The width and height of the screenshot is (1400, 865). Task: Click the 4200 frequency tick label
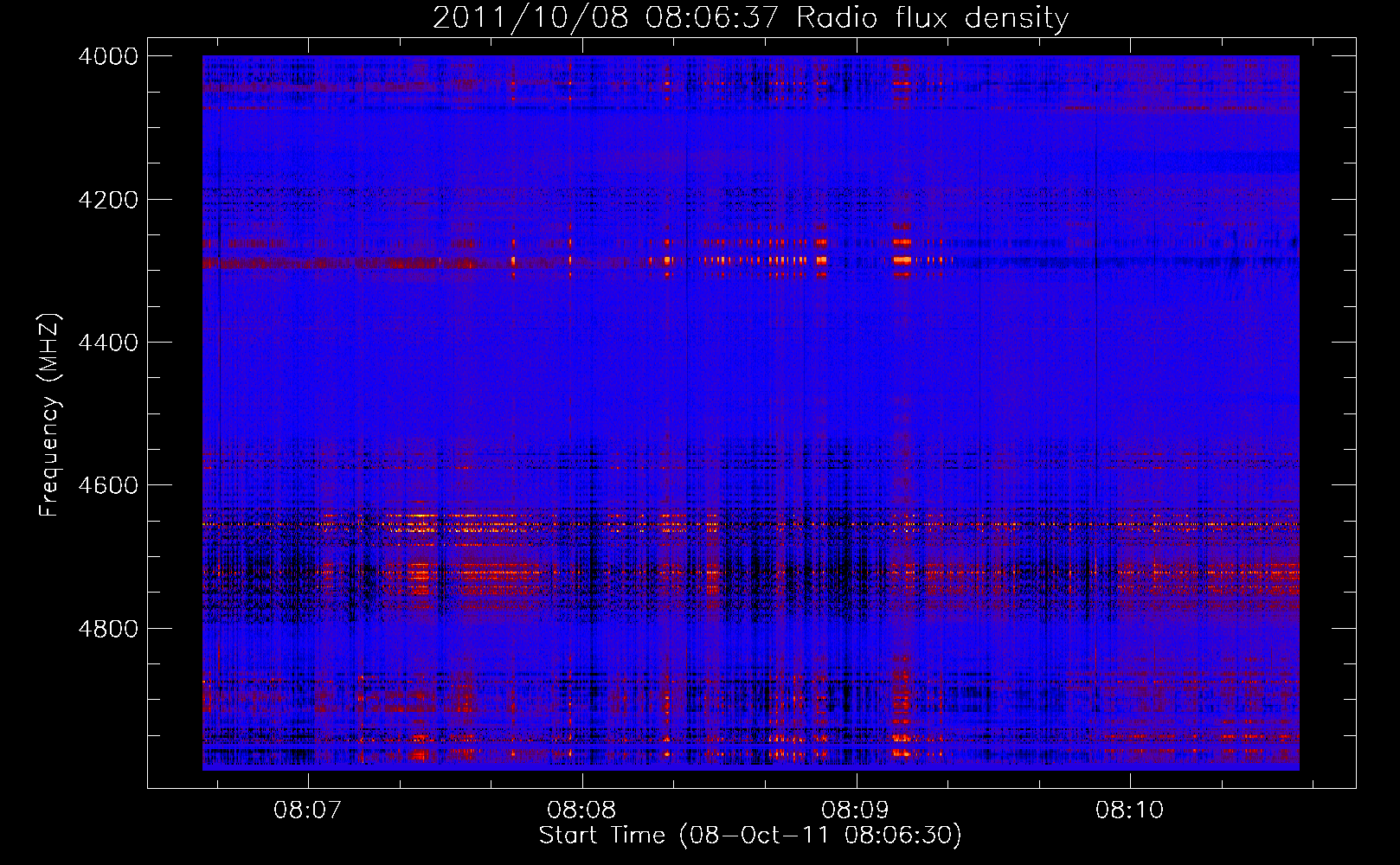[x=108, y=200]
